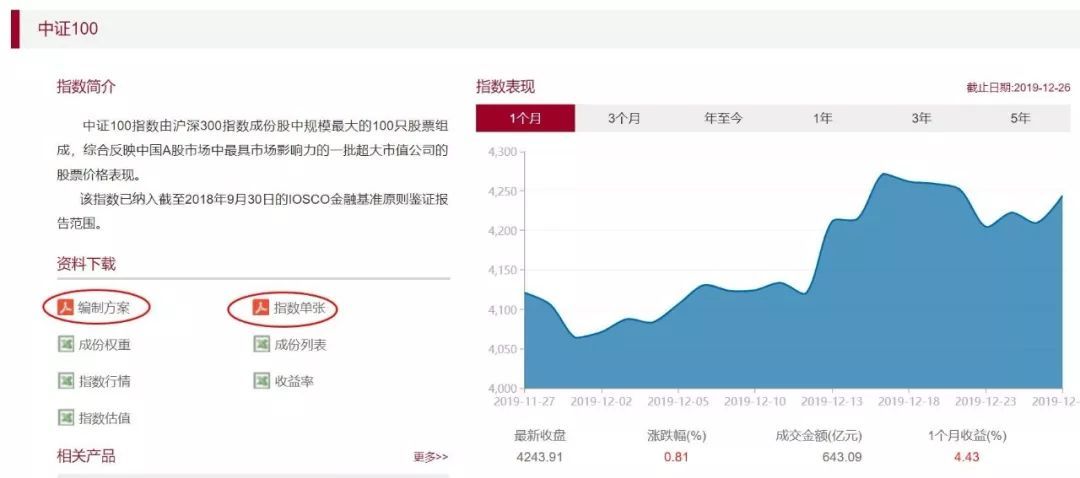The image size is (1080, 478).
Task: Click the Excel icon beside 成份权重
Action: [66, 345]
